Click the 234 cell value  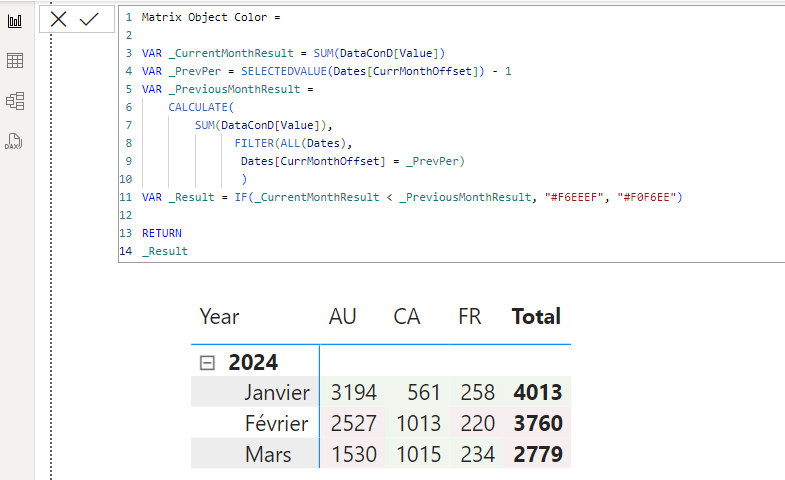(x=478, y=454)
